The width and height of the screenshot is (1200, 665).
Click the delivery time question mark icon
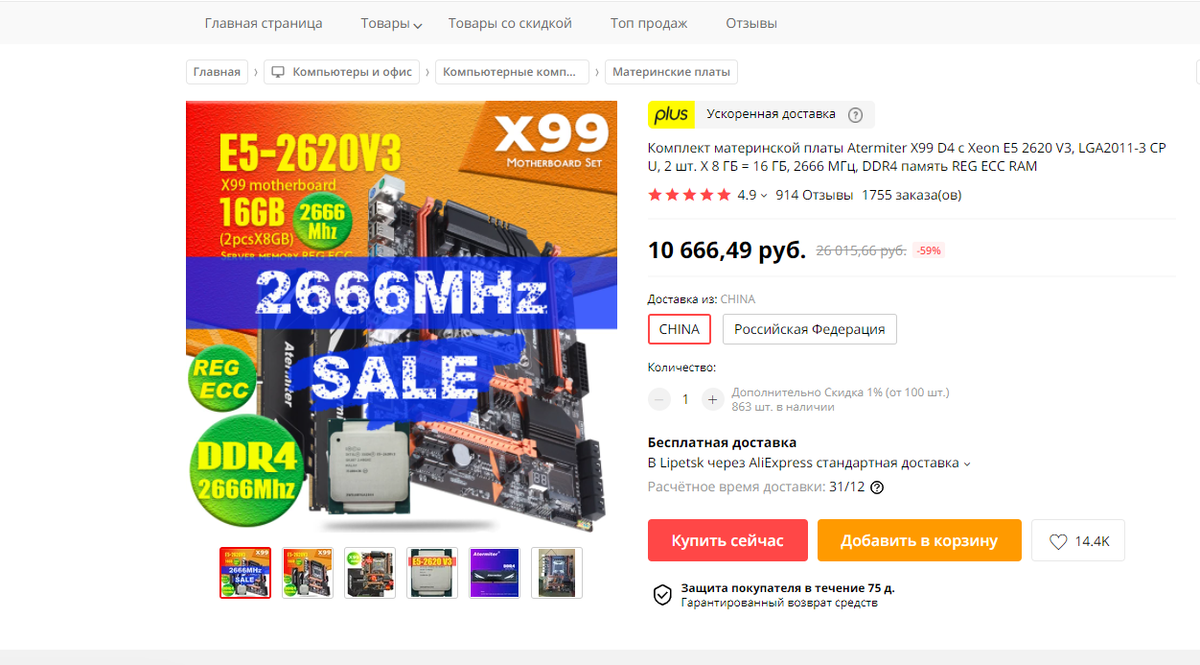[877, 488]
